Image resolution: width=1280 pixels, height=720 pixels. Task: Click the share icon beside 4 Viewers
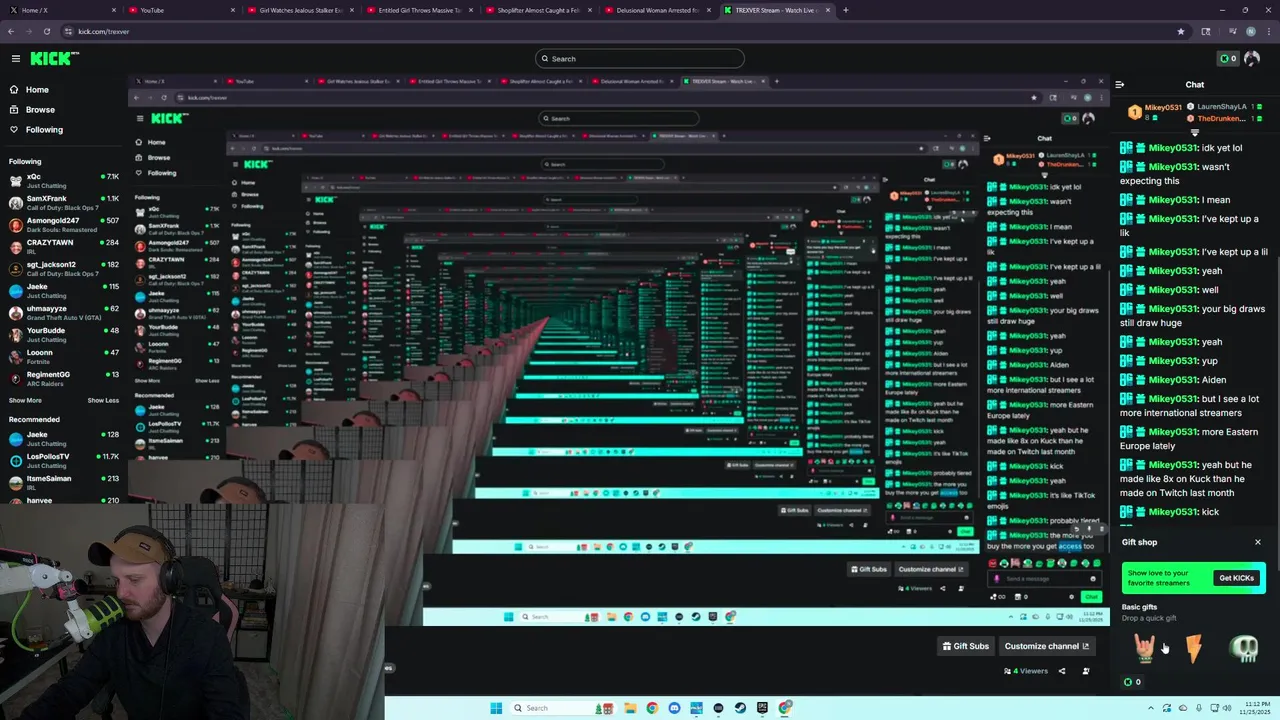1062,671
